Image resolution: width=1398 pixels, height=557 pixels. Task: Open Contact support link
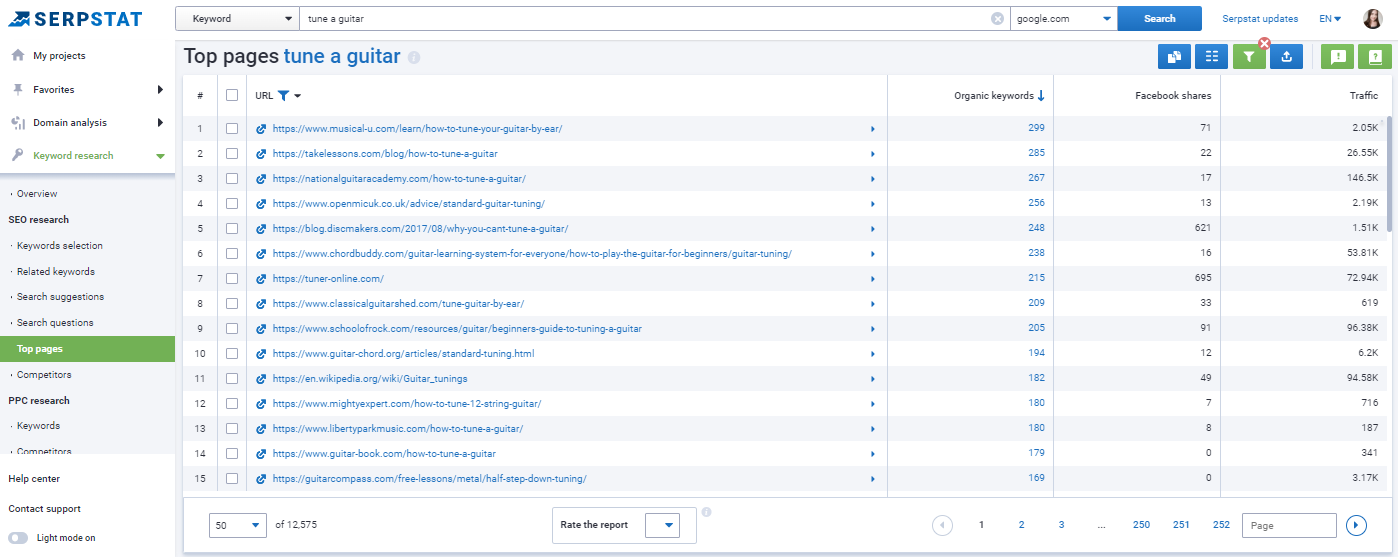45,509
